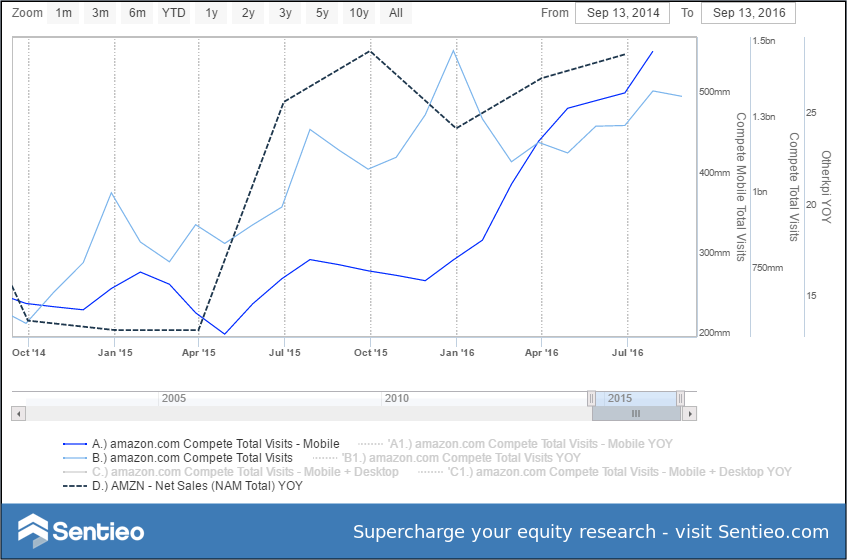
Task: Enable series C1 Mobile + Desktop YOY
Action: click(604, 472)
